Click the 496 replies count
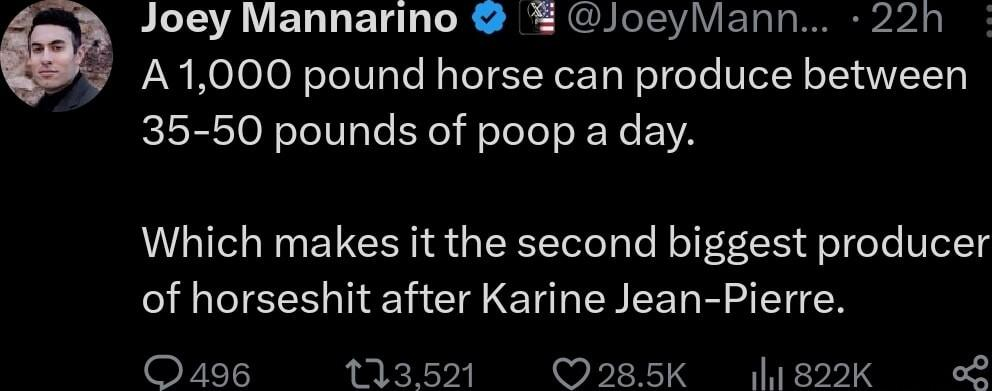This screenshot has width=992, height=391. (221, 376)
